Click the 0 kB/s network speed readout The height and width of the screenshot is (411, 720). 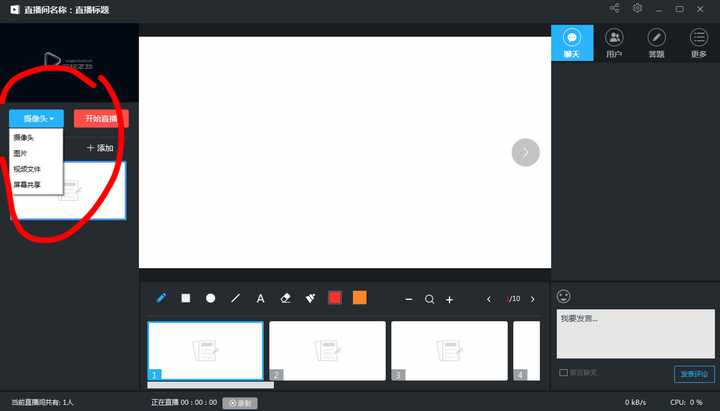pyautogui.click(x=636, y=402)
